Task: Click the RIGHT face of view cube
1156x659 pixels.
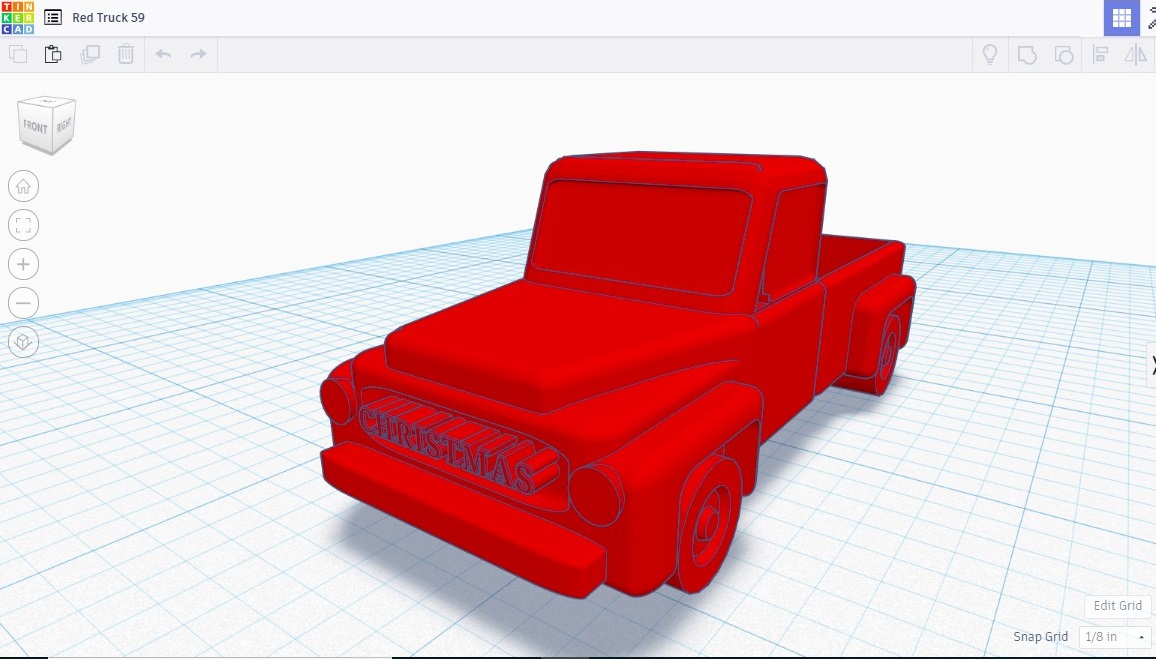Action: click(64, 124)
